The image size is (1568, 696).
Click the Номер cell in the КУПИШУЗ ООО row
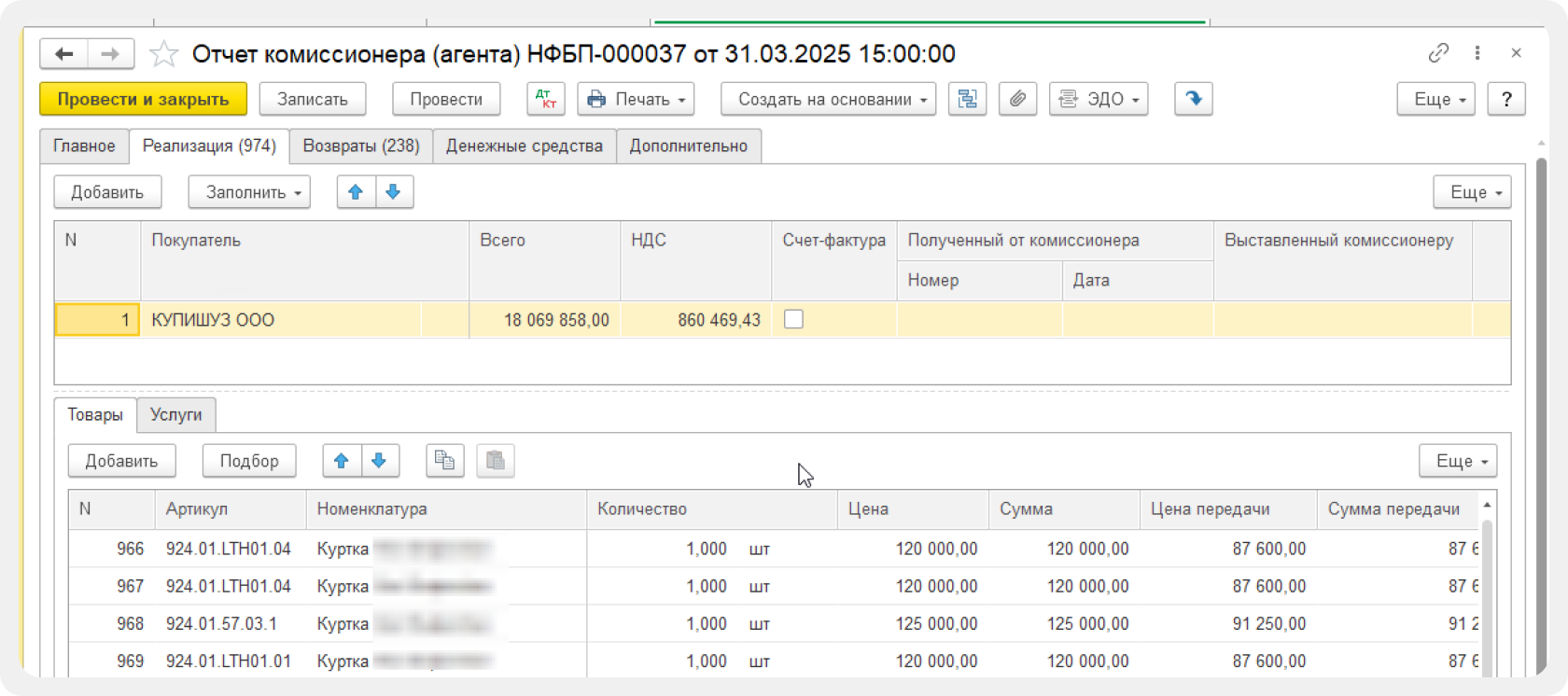click(x=979, y=320)
